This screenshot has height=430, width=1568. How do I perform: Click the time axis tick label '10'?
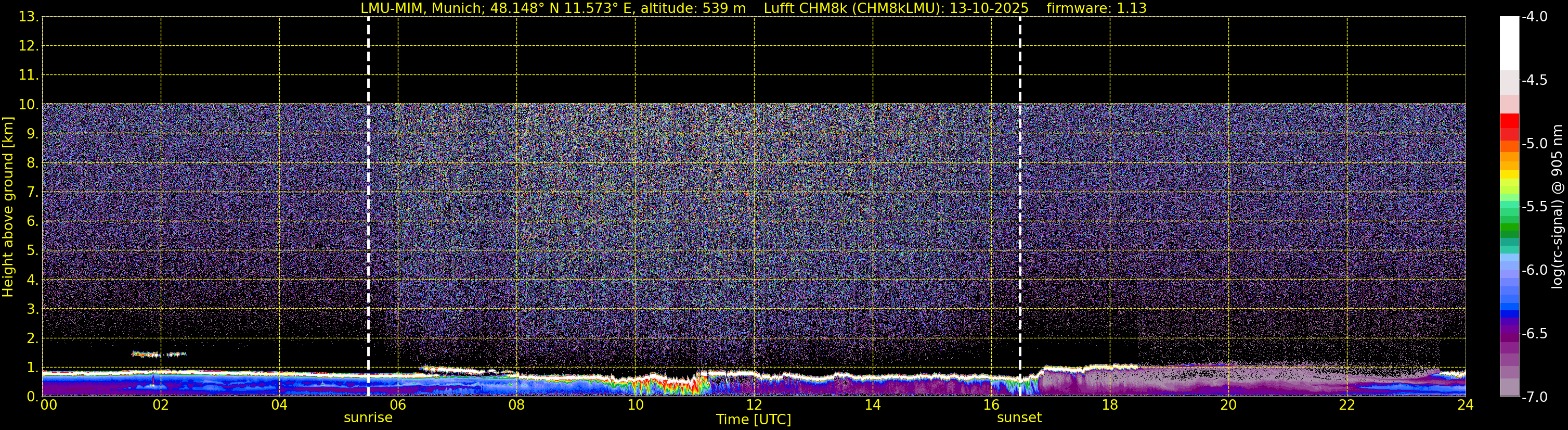[635, 406]
